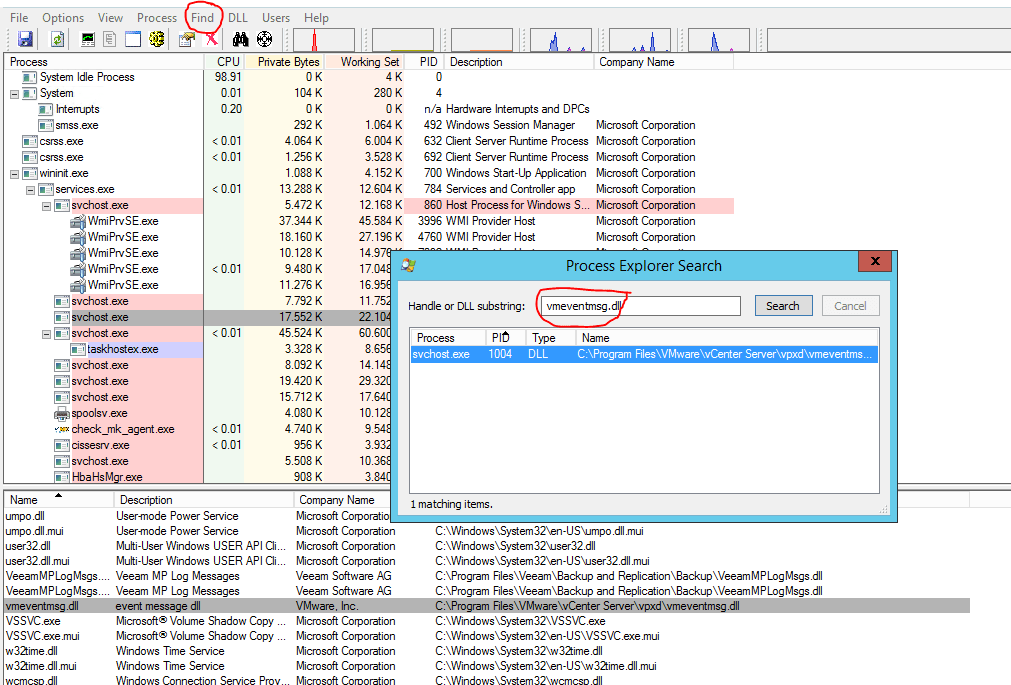
Task: Open the Help menu
Action: tap(316, 18)
